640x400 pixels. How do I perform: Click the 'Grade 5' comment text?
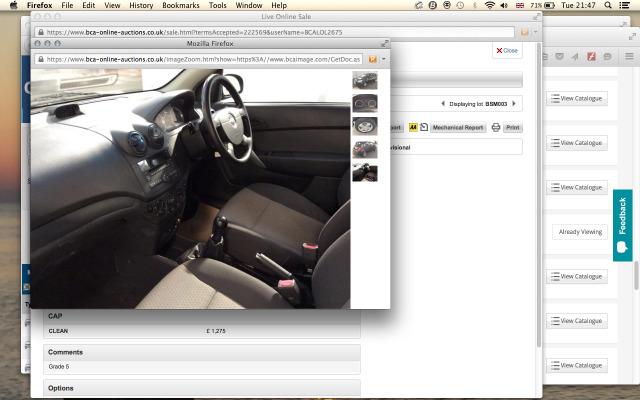(59, 367)
